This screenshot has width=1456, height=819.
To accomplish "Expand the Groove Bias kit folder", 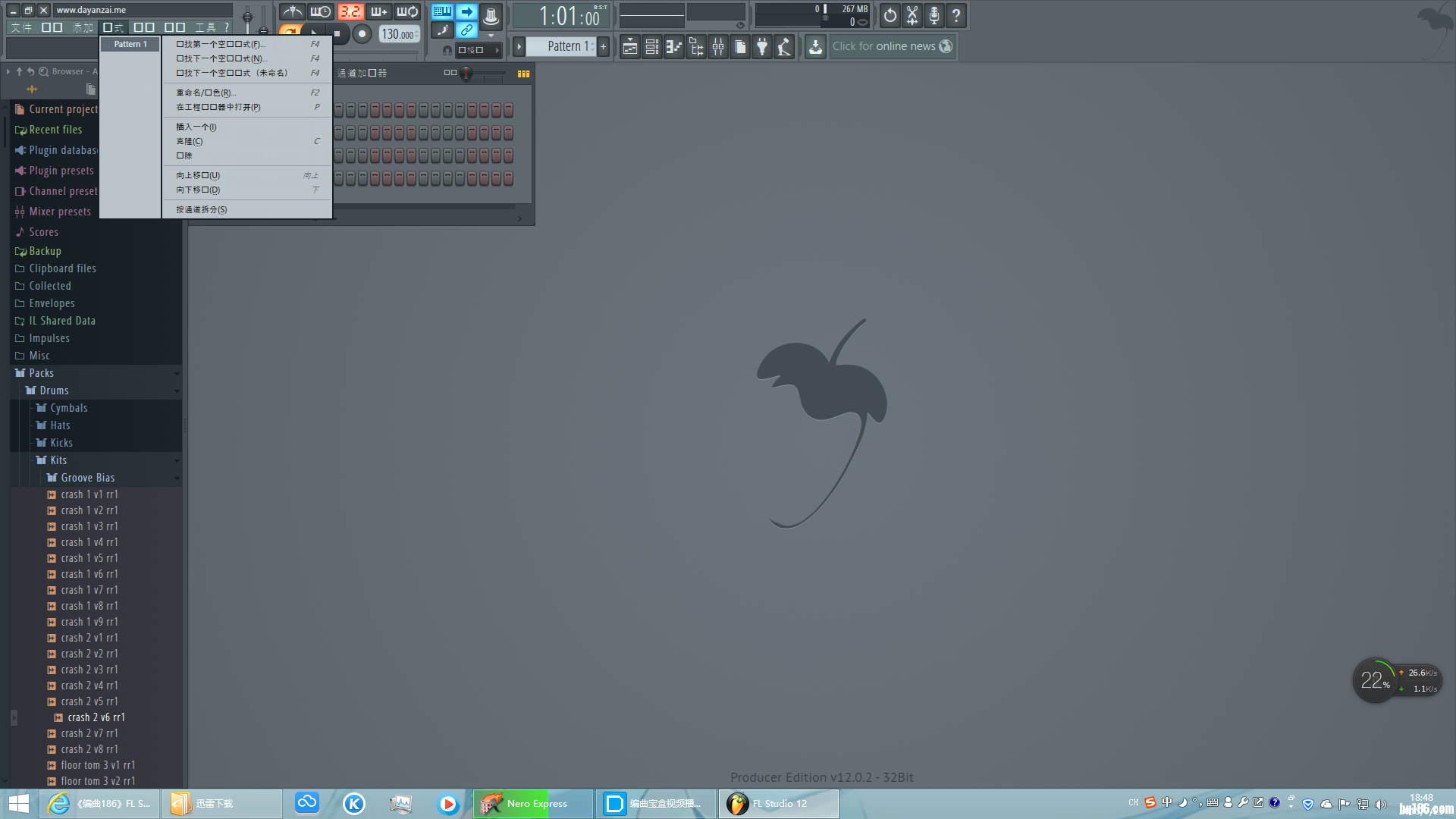I will 87,477.
